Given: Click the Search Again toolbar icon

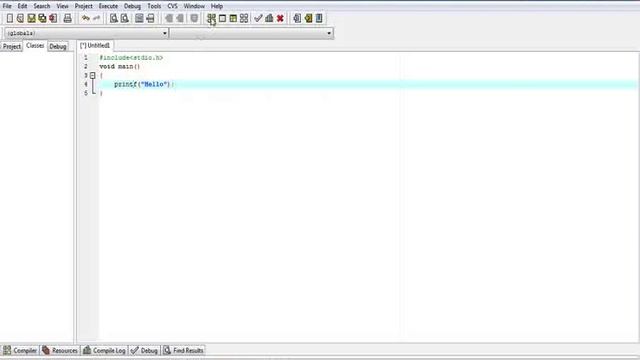Looking at the screenshot, I should pos(139,18).
